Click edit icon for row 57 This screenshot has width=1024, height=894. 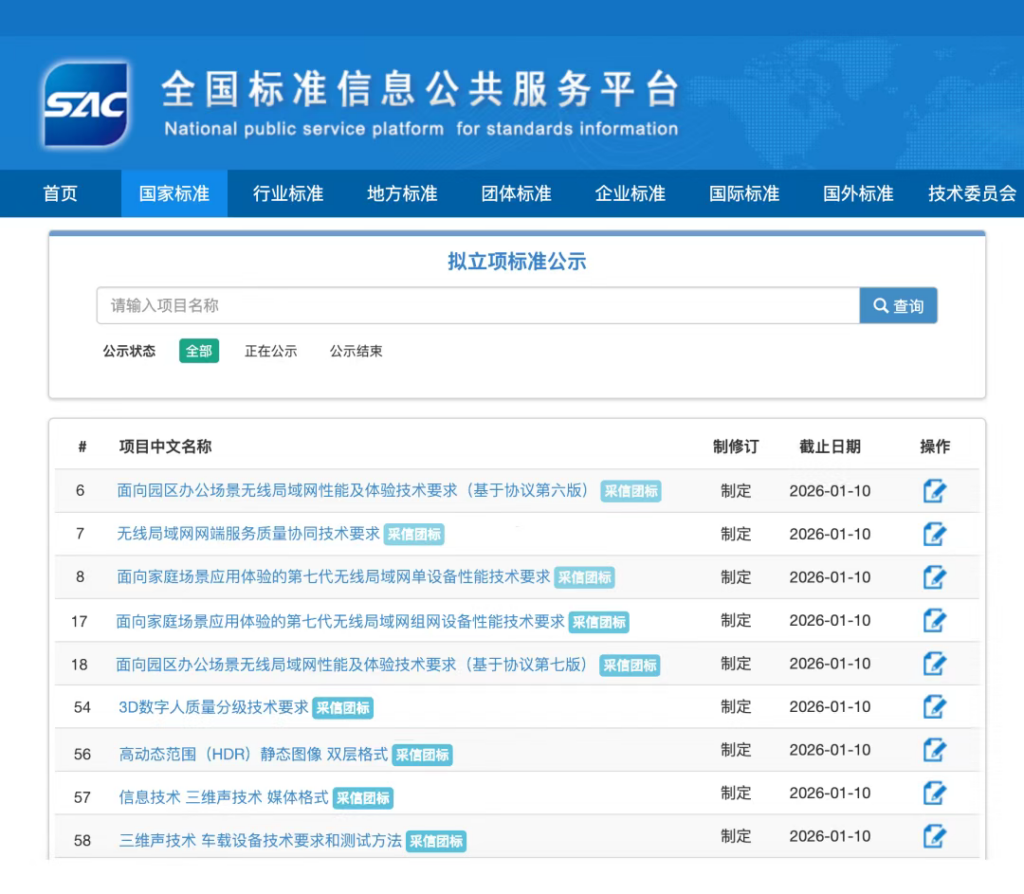(x=934, y=793)
